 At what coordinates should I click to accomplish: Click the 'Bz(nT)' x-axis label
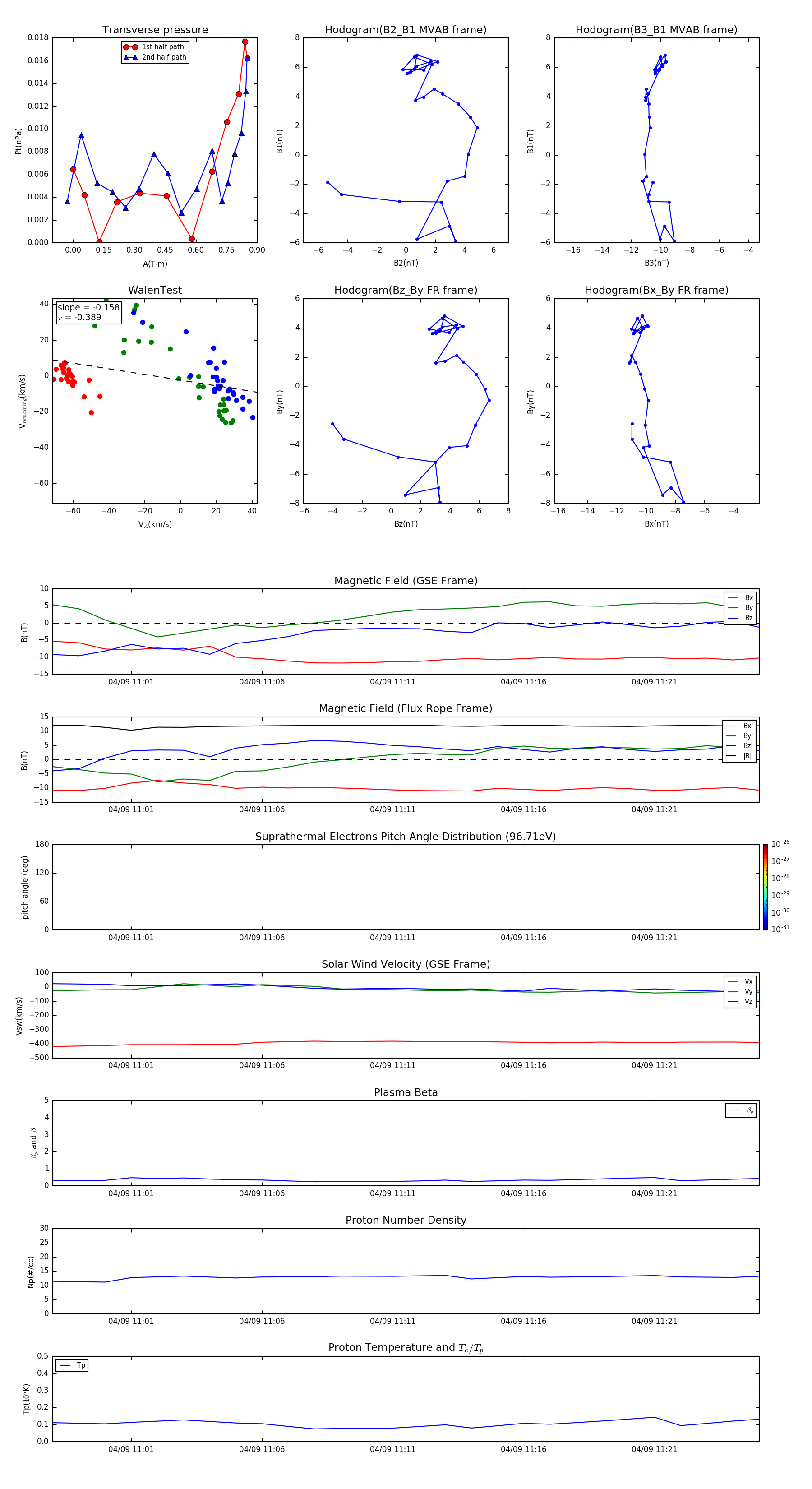pyautogui.click(x=406, y=524)
